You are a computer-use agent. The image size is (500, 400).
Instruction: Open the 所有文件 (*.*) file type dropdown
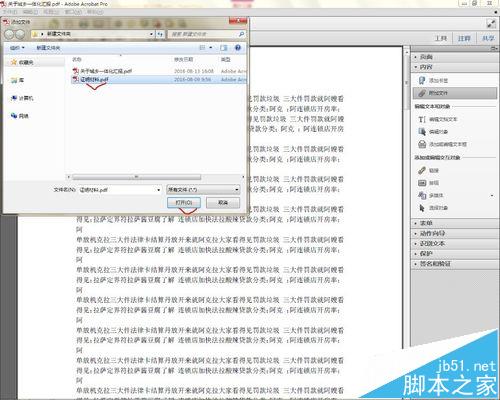coord(203,190)
